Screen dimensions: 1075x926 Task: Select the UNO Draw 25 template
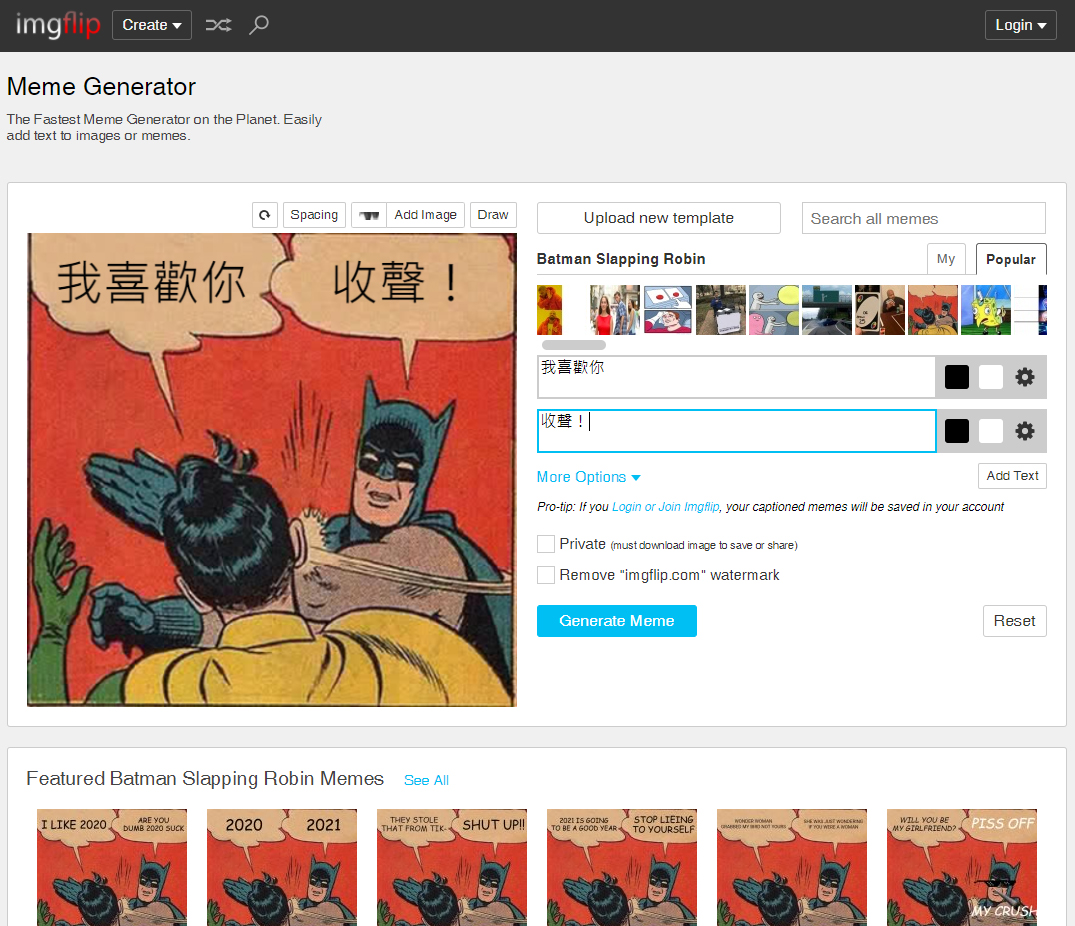pyautogui.click(x=880, y=310)
